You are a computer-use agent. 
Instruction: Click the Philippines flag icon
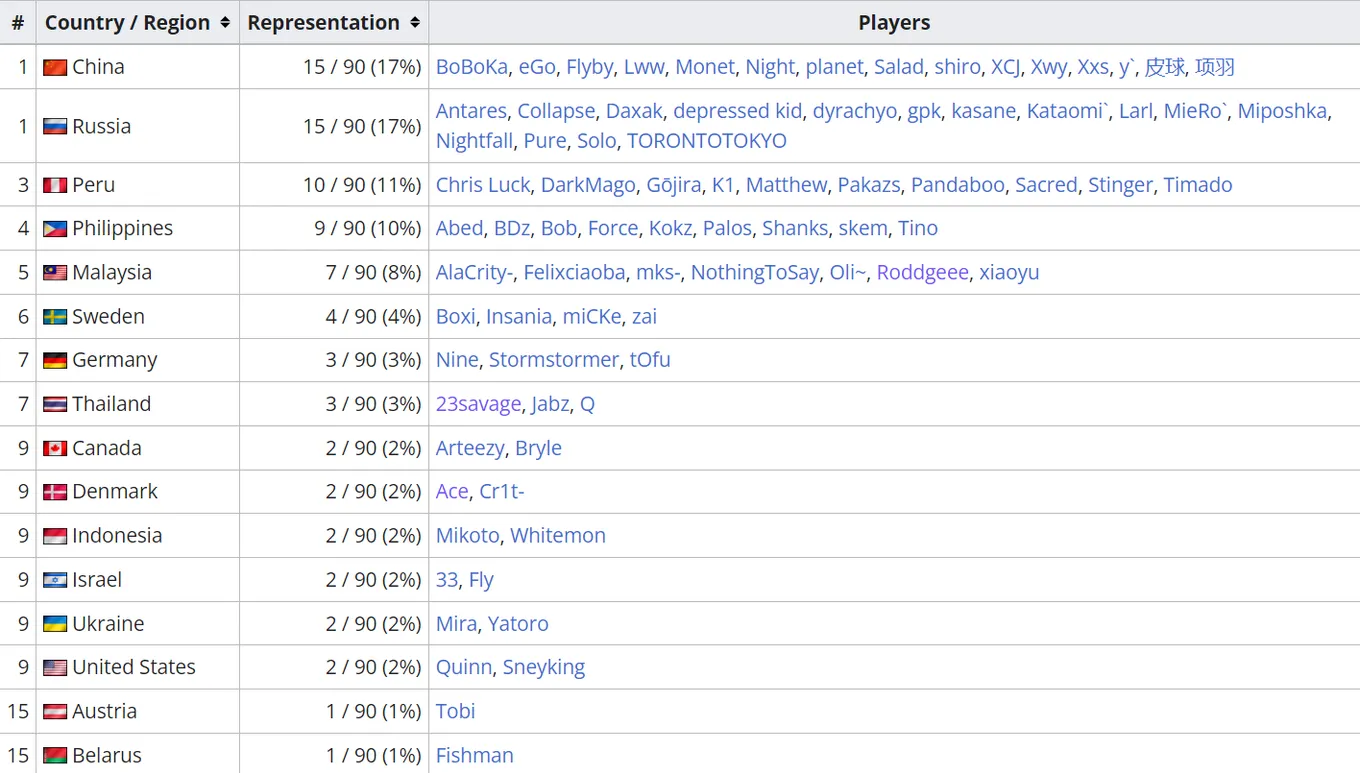[x=55, y=229]
